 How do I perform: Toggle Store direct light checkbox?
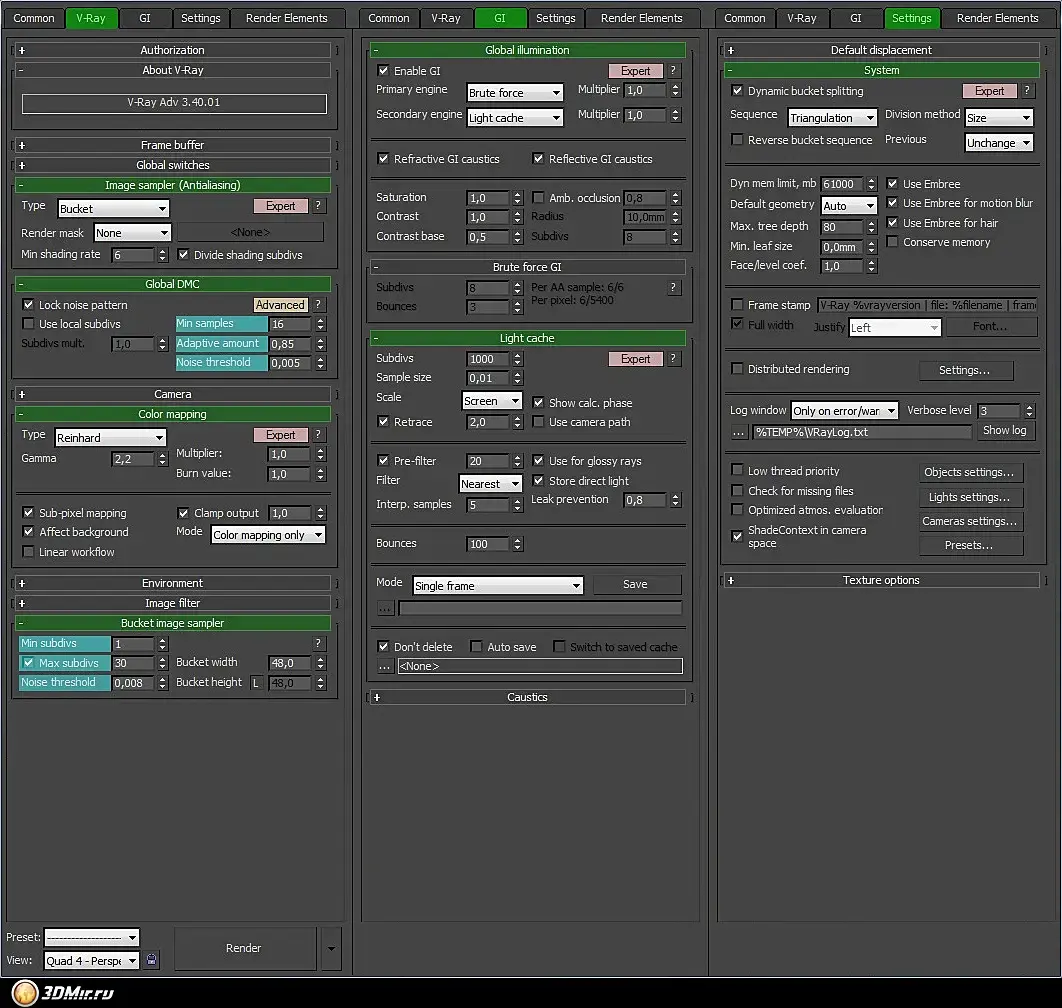coord(538,481)
